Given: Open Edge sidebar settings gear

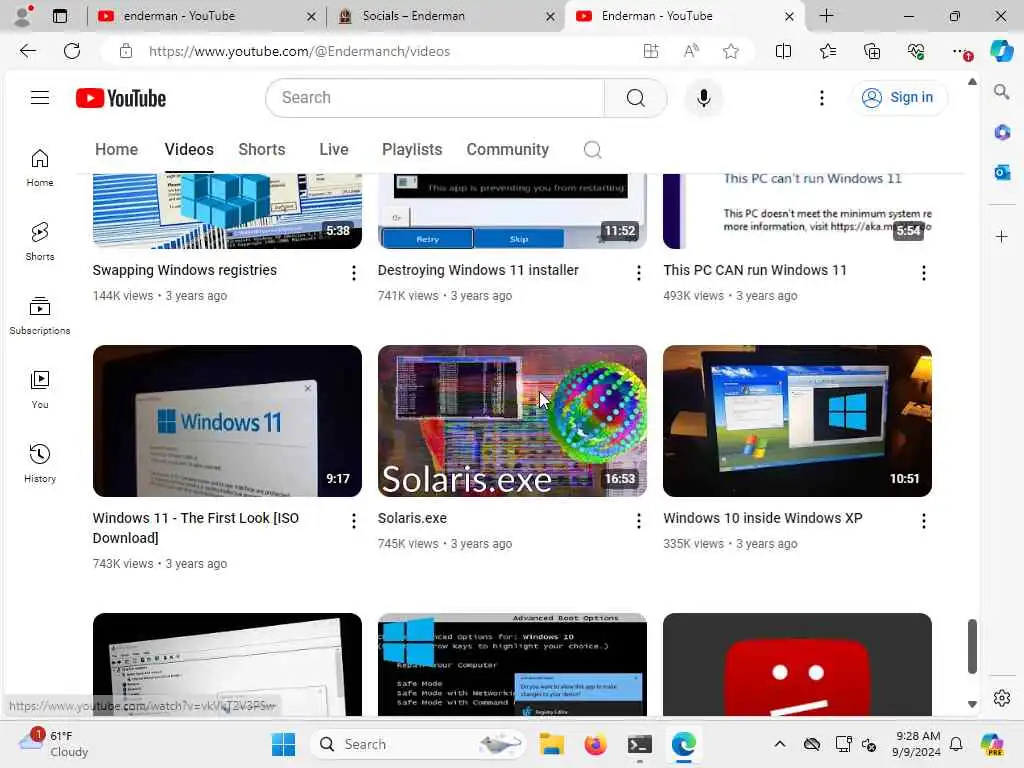Looking at the screenshot, I should tap(1001, 698).
